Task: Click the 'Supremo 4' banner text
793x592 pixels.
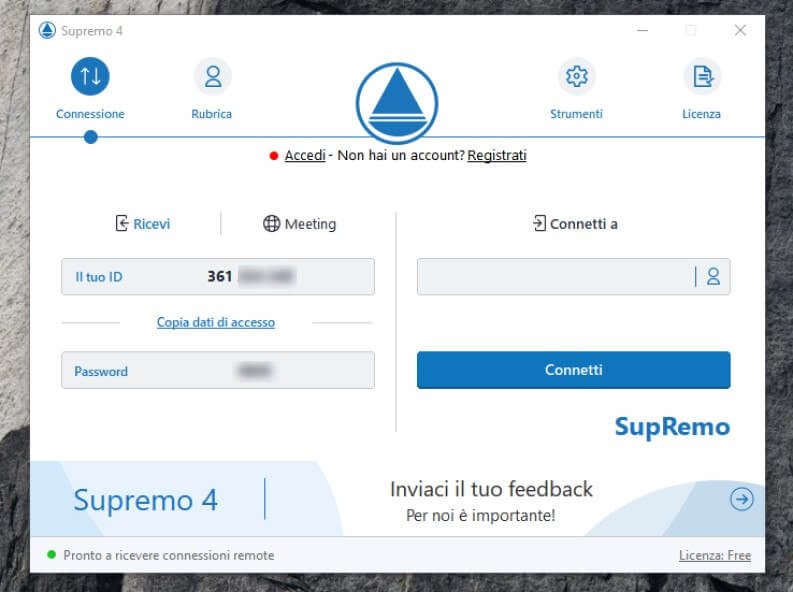Action: click(146, 499)
